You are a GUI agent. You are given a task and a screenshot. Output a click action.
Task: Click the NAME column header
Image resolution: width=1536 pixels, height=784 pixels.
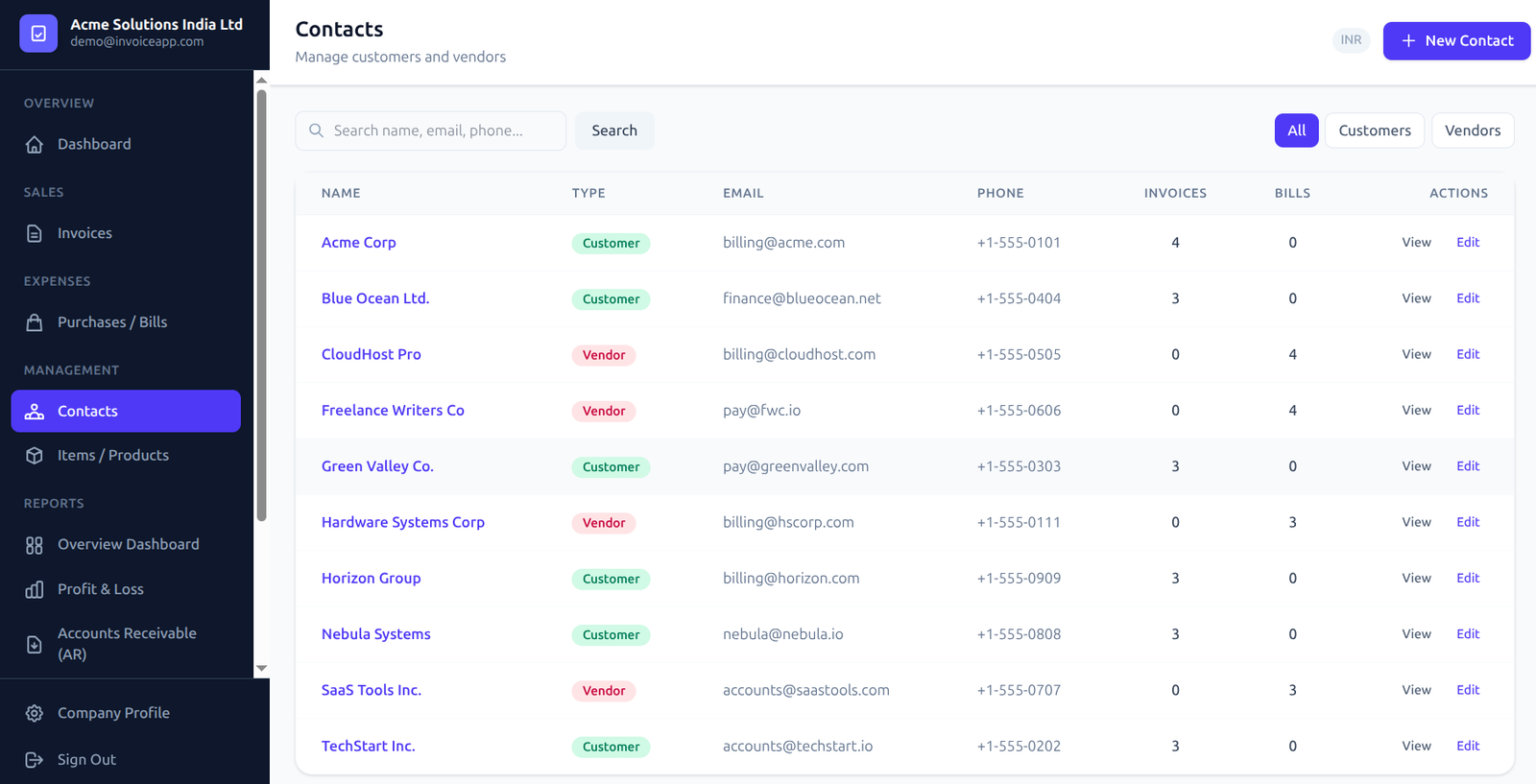[x=341, y=193]
